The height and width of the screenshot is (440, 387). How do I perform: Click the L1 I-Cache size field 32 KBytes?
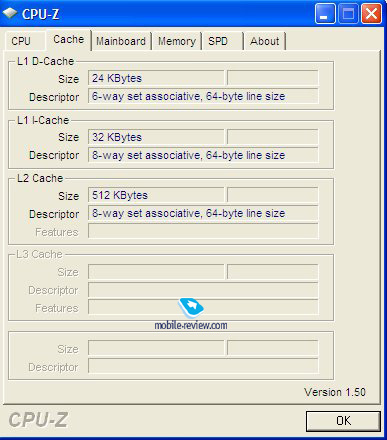pyautogui.click(x=156, y=137)
